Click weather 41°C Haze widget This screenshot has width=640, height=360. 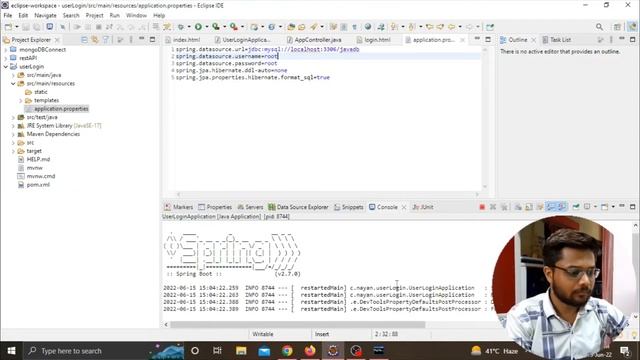pyautogui.click(x=494, y=351)
